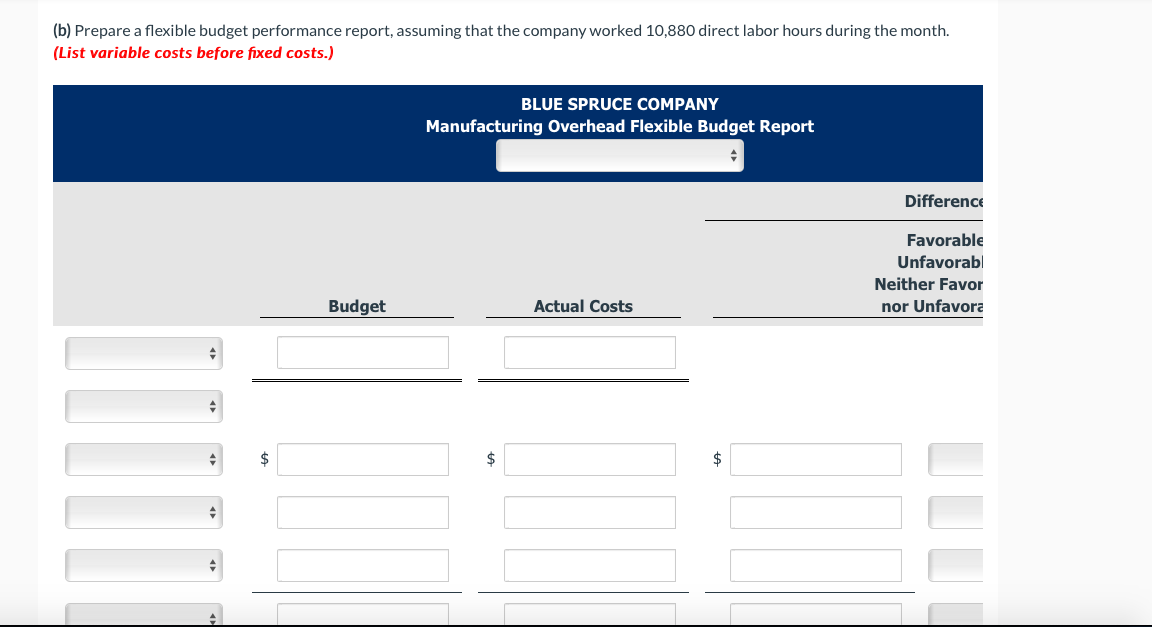The height and width of the screenshot is (627, 1152).
Task: Click the Budget field next to the dollar sign
Action: coord(362,459)
